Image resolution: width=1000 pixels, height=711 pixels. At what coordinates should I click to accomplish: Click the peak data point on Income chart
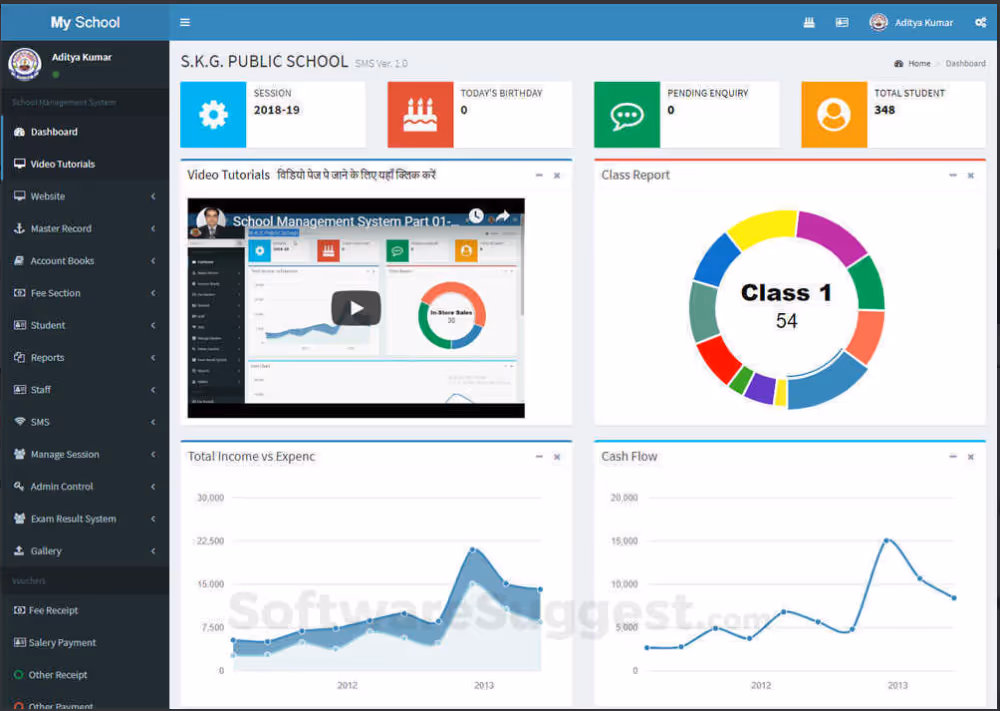pyautogui.click(x=473, y=549)
